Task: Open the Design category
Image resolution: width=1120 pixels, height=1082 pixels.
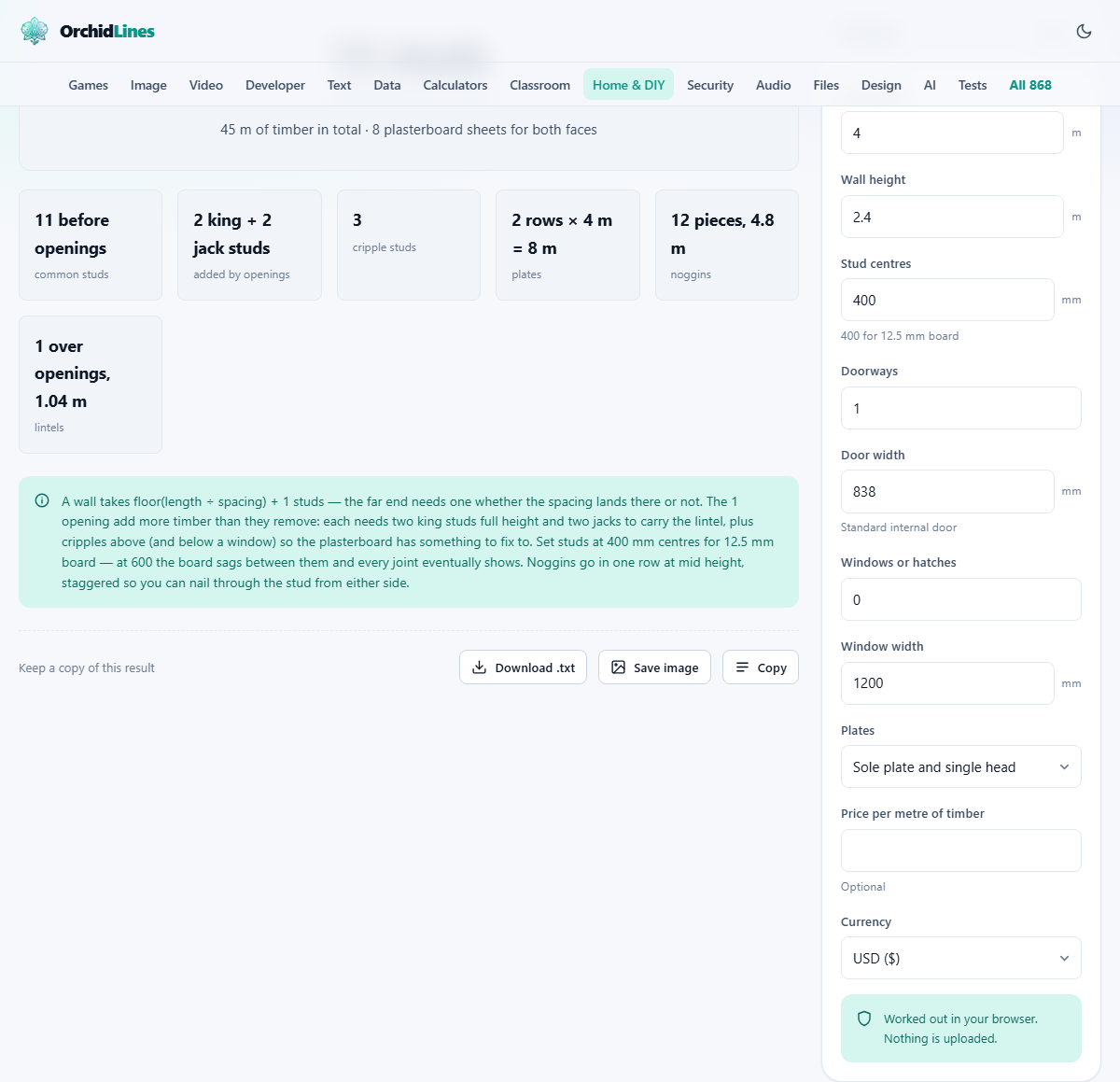Action: [x=881, y=85]
